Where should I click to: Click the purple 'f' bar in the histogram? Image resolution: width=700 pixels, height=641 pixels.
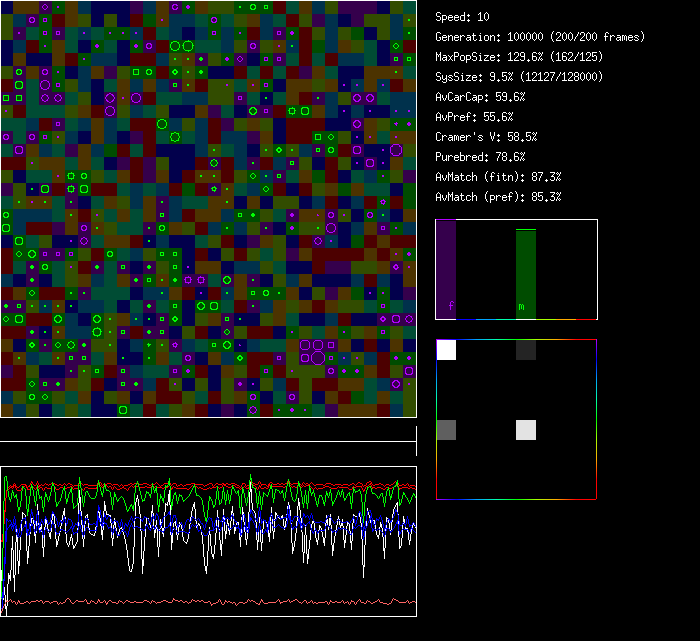pyautogui.click(x=446, y=268)
